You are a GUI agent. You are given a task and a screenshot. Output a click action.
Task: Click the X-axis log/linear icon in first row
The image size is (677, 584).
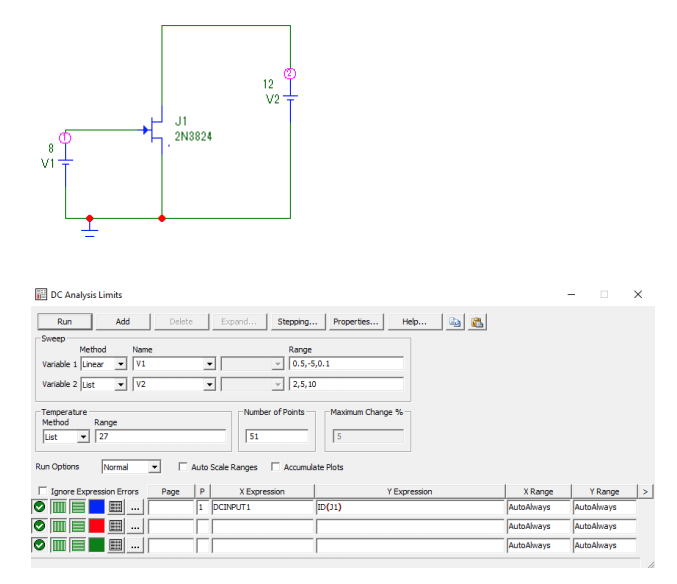click(x=59, y=507)
